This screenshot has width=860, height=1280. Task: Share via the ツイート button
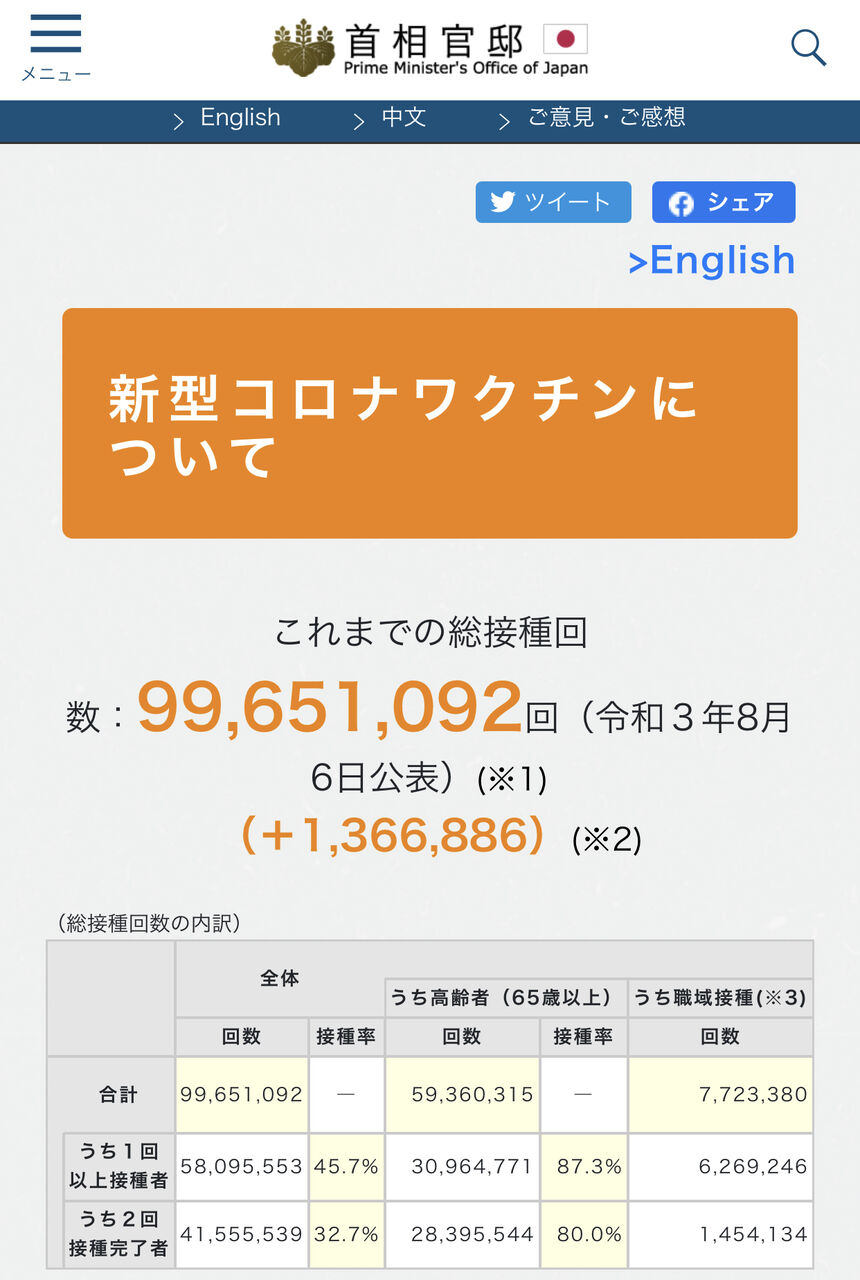pyautogui.click(x=553, y=202)
